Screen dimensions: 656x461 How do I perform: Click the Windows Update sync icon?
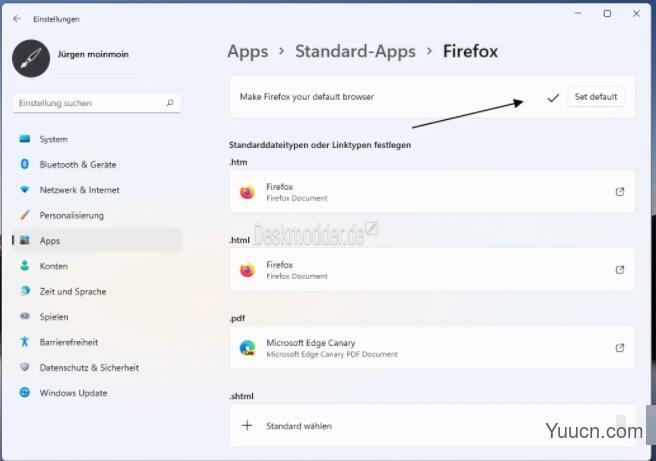[25, 392]
